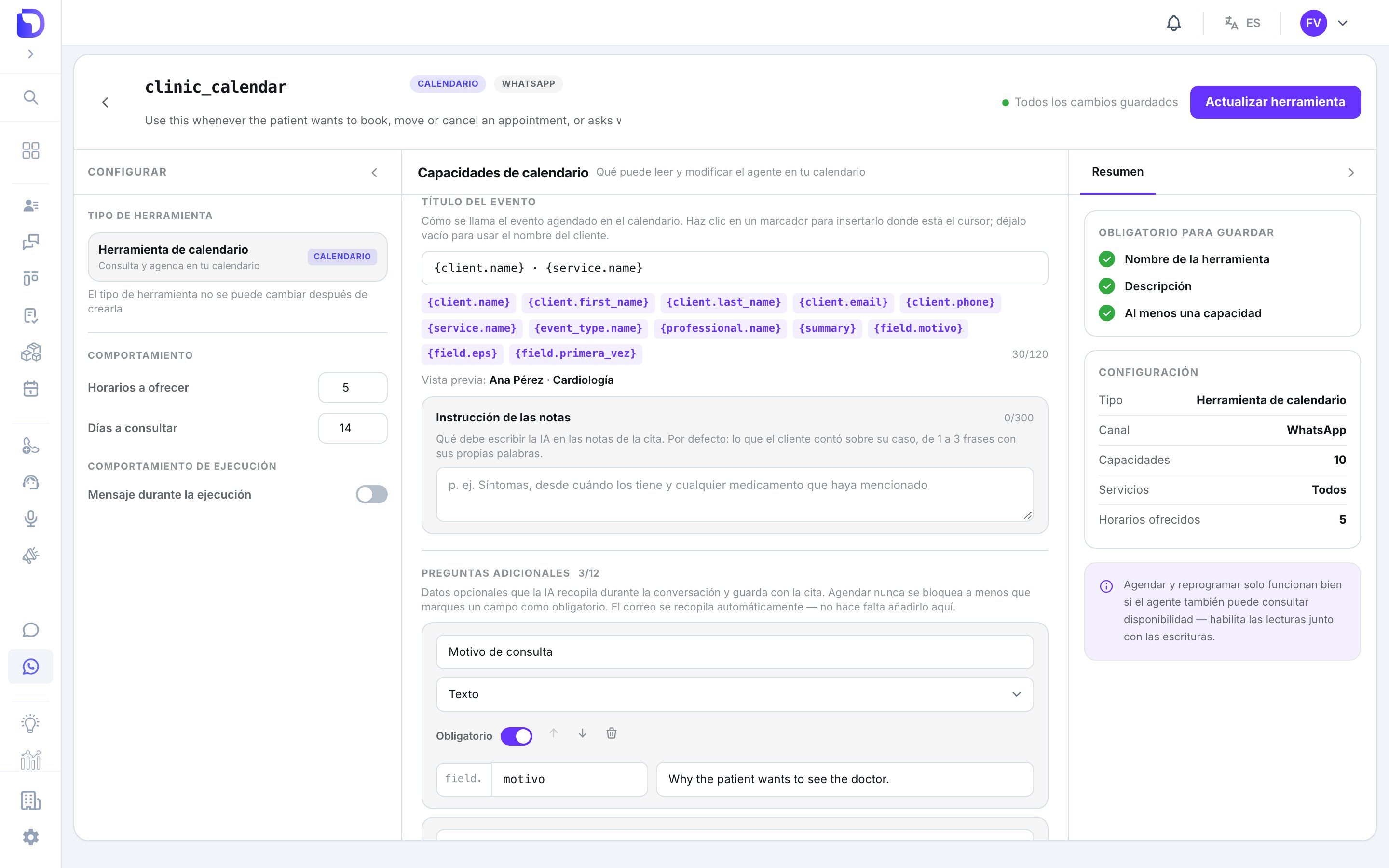Open the building organization sidebar icon

tap(31, 800)
